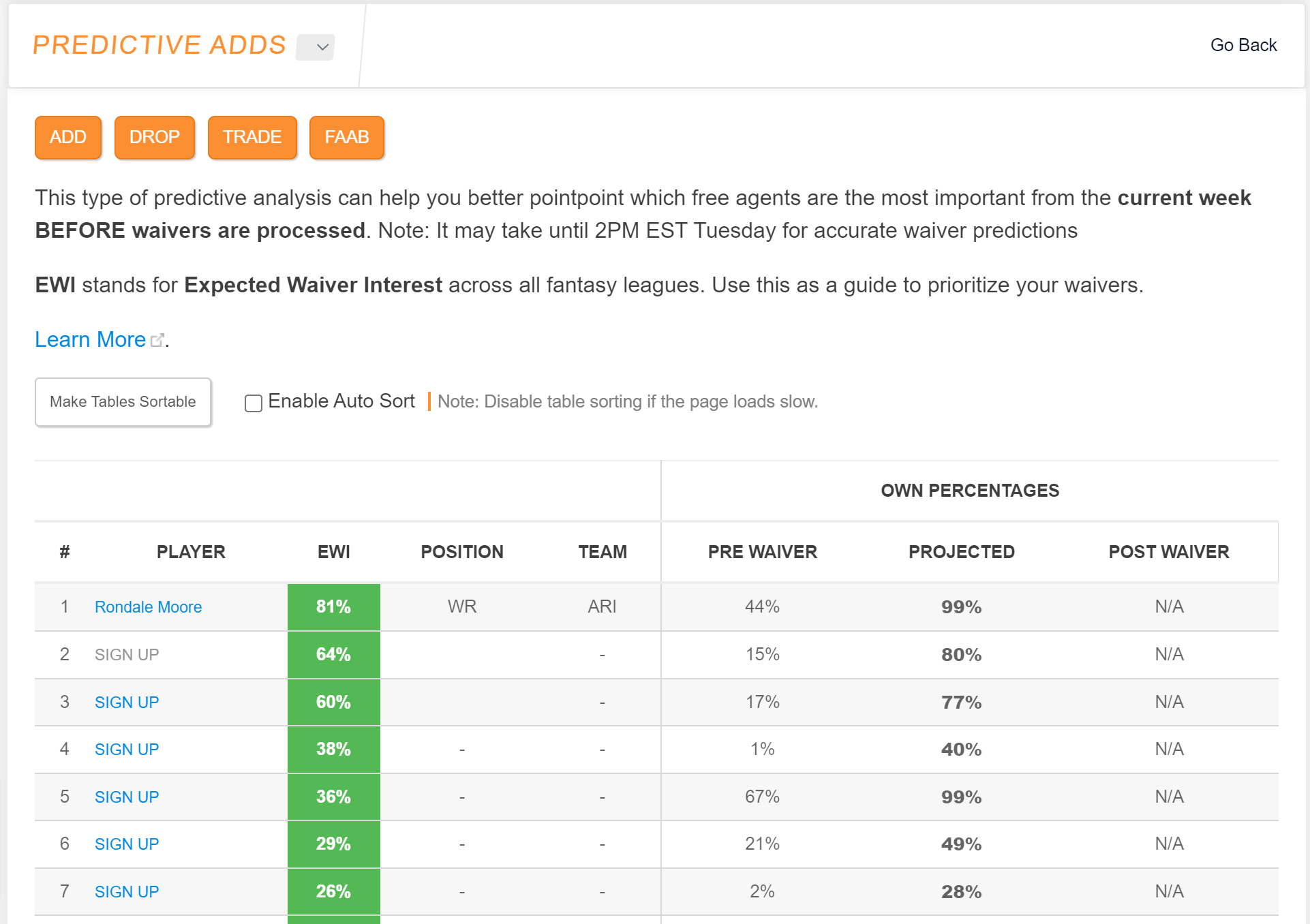
Task: Switch to the ADD tab
Action: click(68, 137)
